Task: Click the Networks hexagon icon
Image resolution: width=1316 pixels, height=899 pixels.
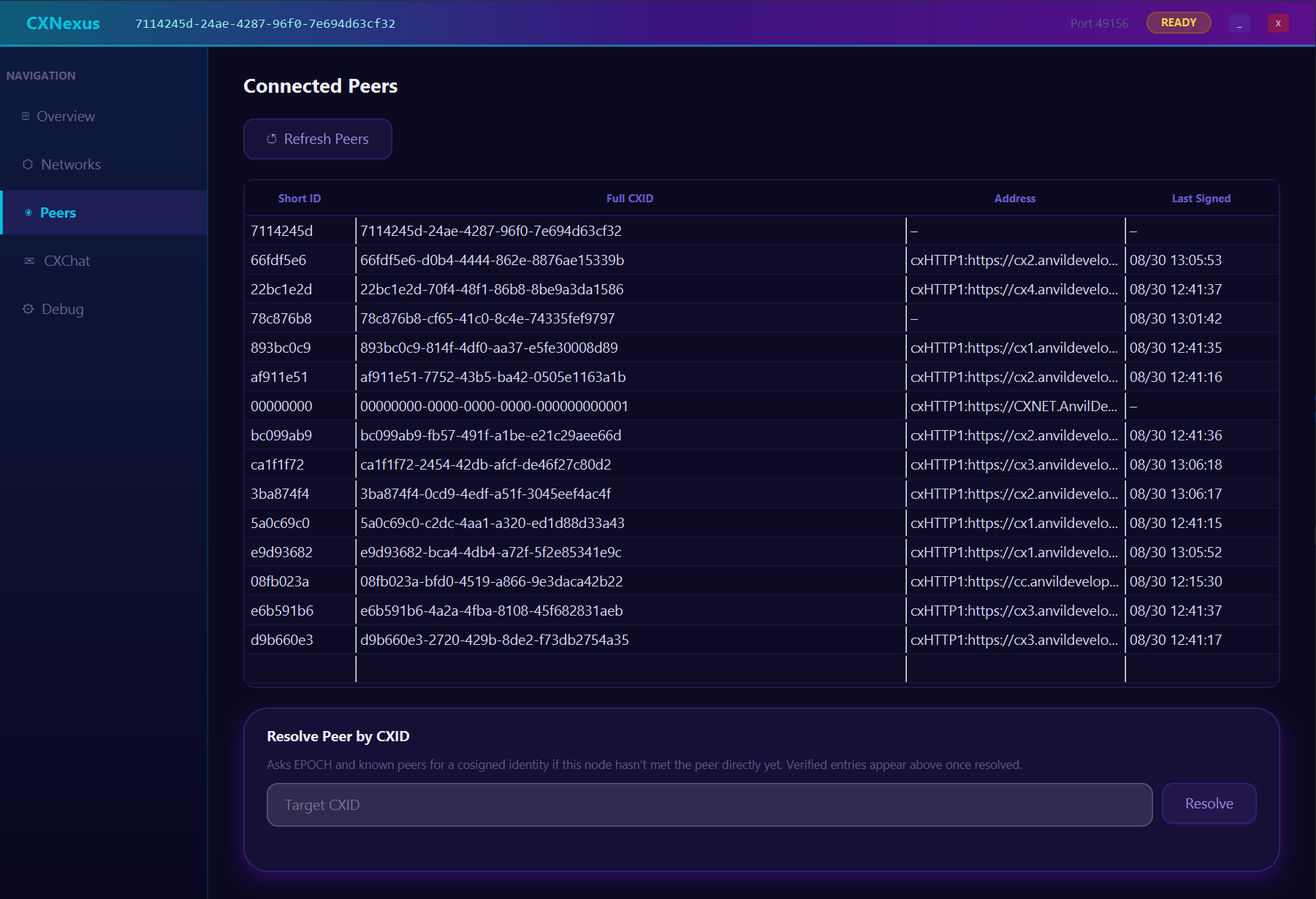Action: (x=28, y=164)
